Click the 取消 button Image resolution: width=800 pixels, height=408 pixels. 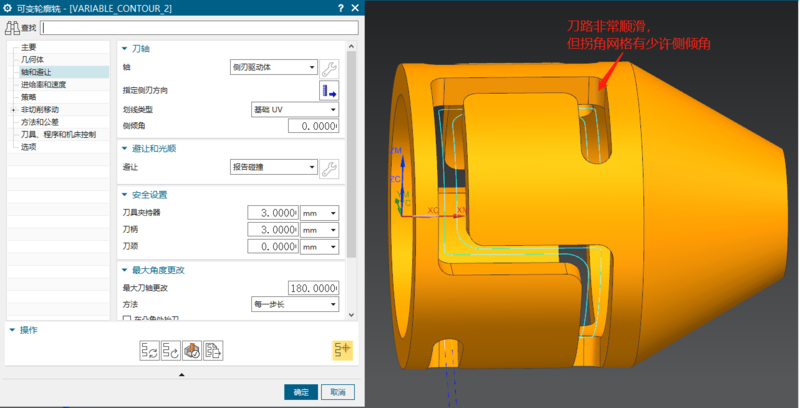(x=338, y=392)
